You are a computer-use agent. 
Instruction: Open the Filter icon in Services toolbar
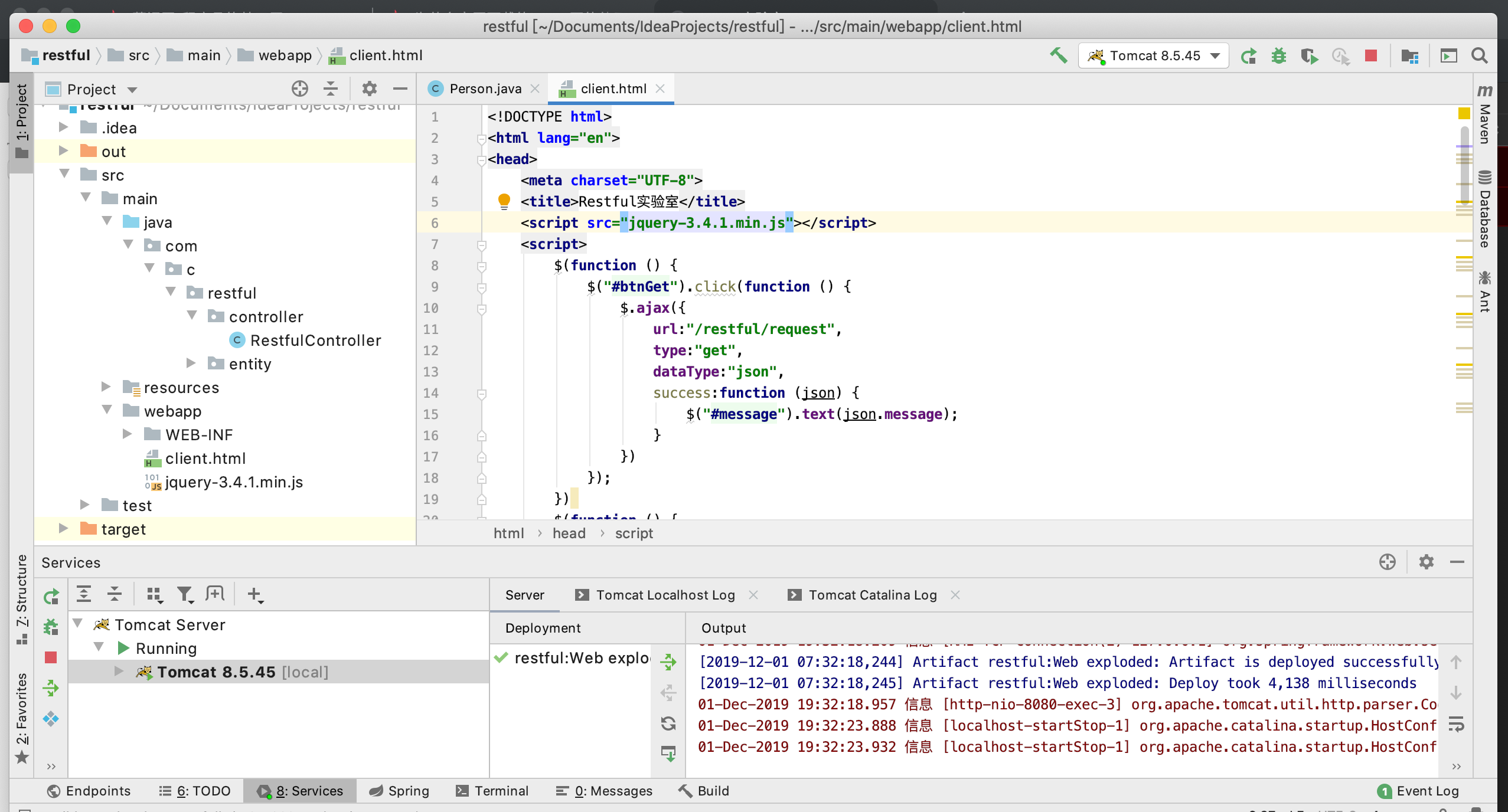click(185, 595)
